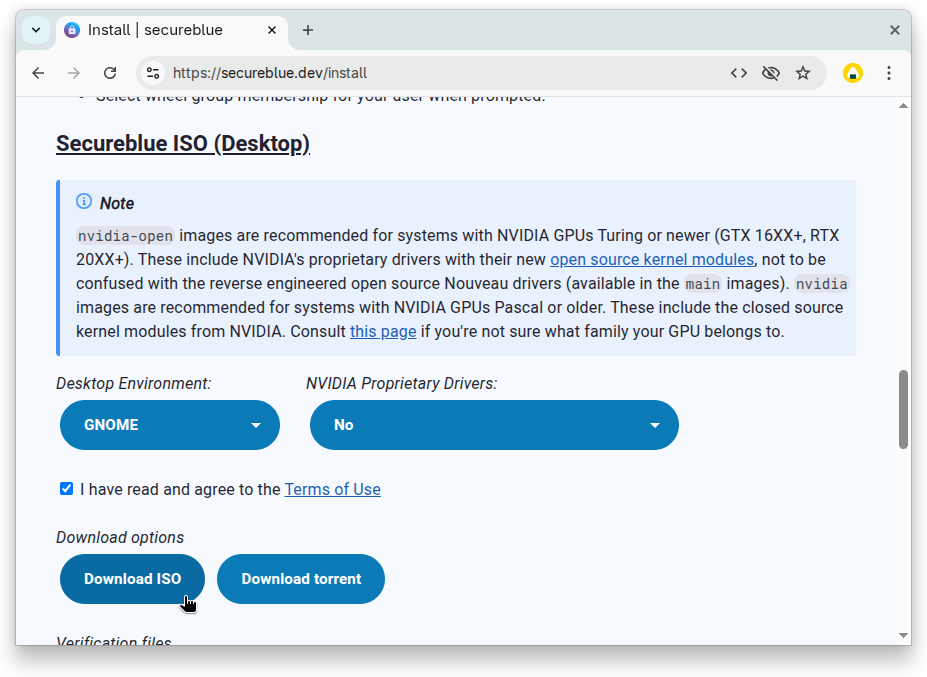
Task: Open the browser three-dot menu
Action: [889, 73]
